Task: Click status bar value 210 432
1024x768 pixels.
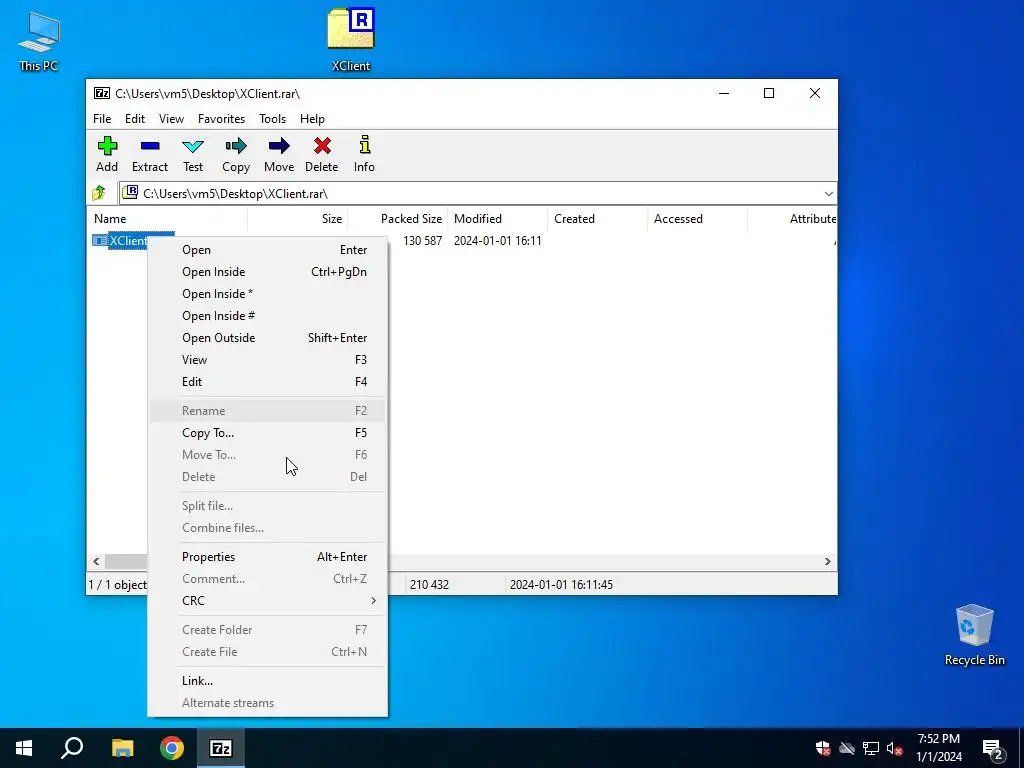Action: 429,584
